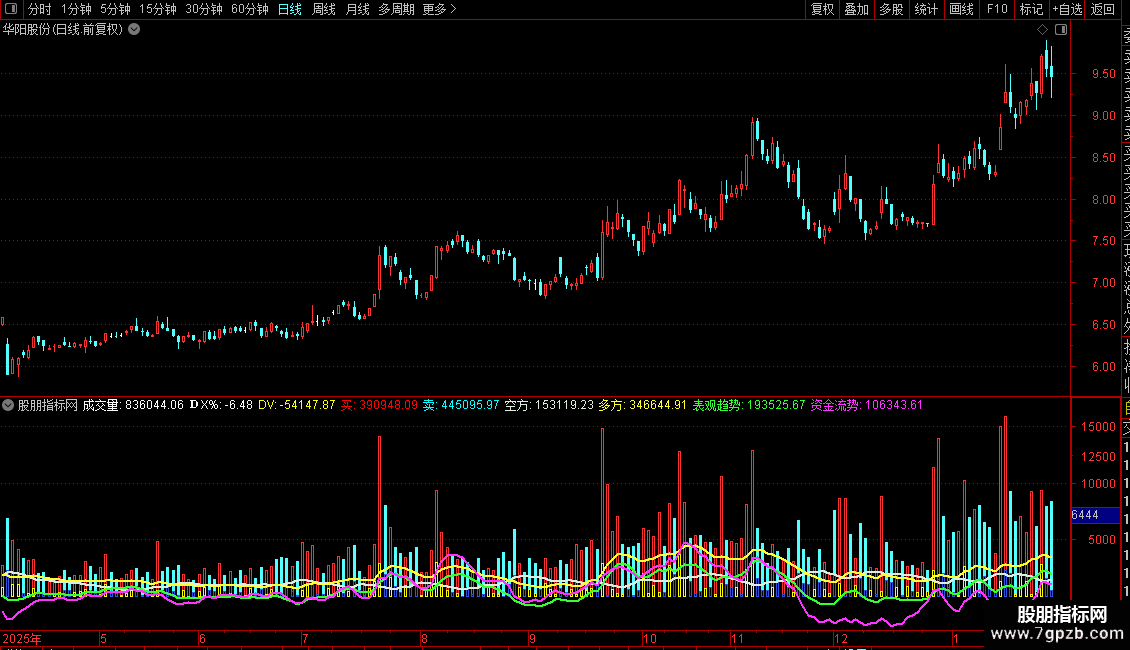
Task: Click the 成交量: 836044.06 value
Action: [x=133, y=405]
